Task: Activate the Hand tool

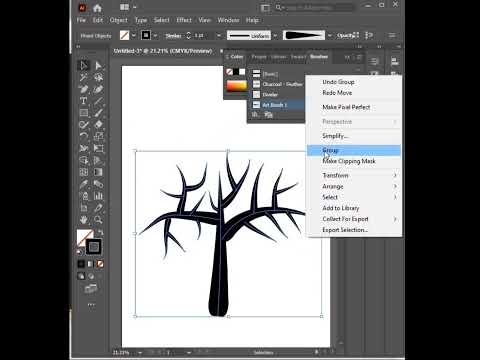Action: pos(83,220)
